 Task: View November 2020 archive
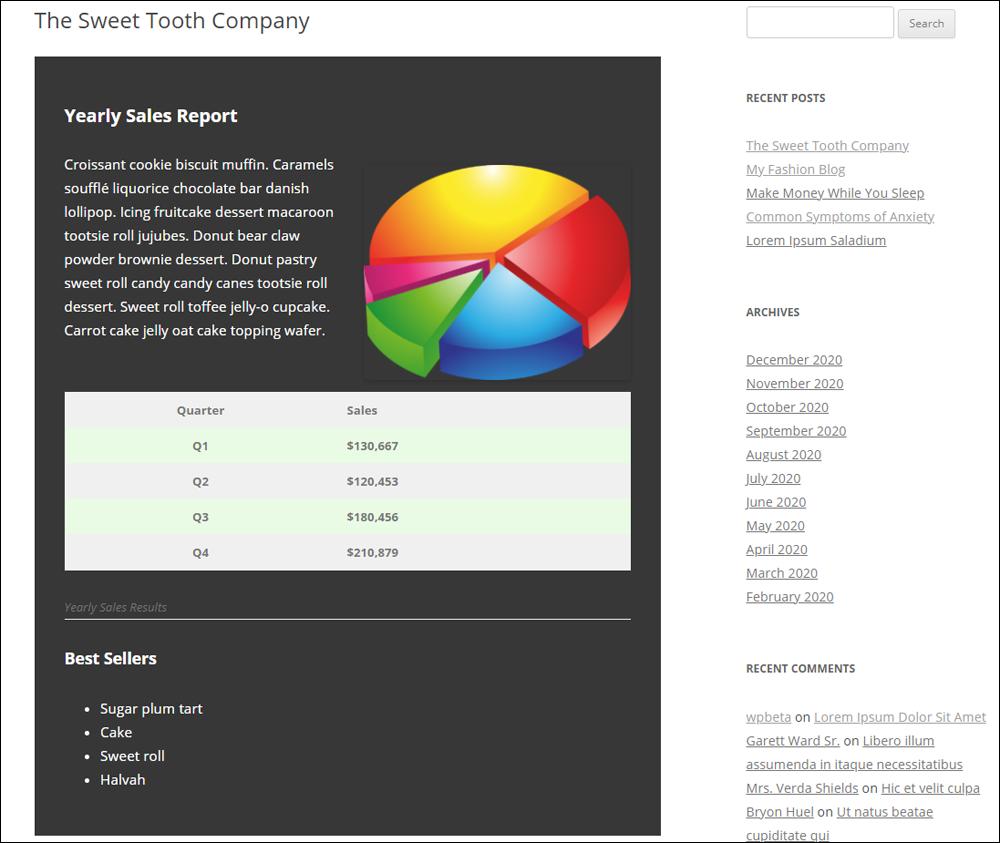pyautogui.click(x=795, y=383)
